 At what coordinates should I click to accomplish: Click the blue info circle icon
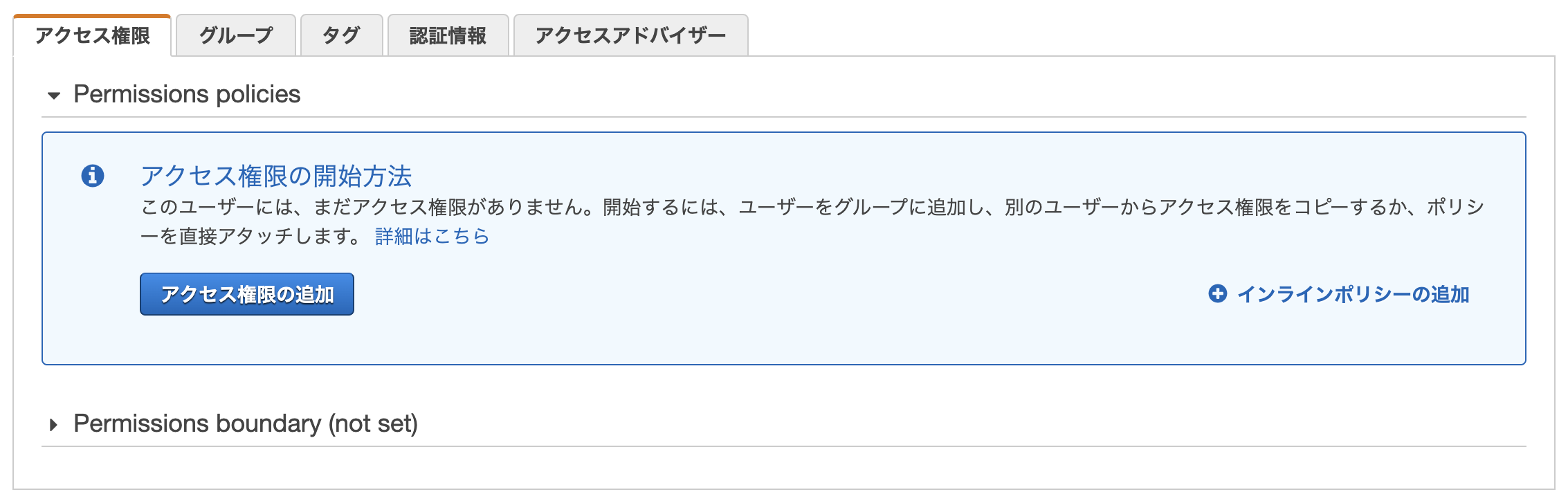(x=93, y=176)
